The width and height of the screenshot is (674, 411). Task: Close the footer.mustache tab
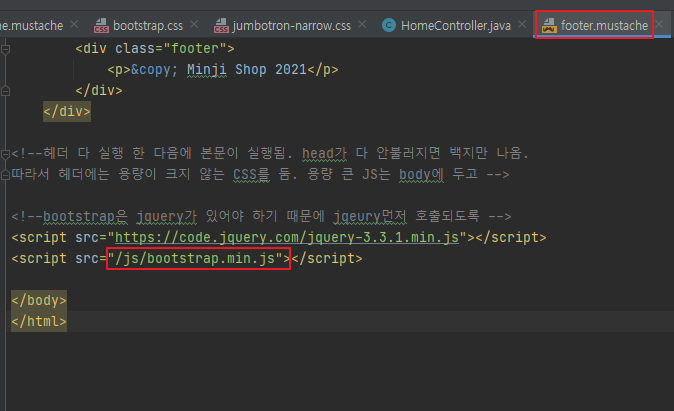point(659,24)
